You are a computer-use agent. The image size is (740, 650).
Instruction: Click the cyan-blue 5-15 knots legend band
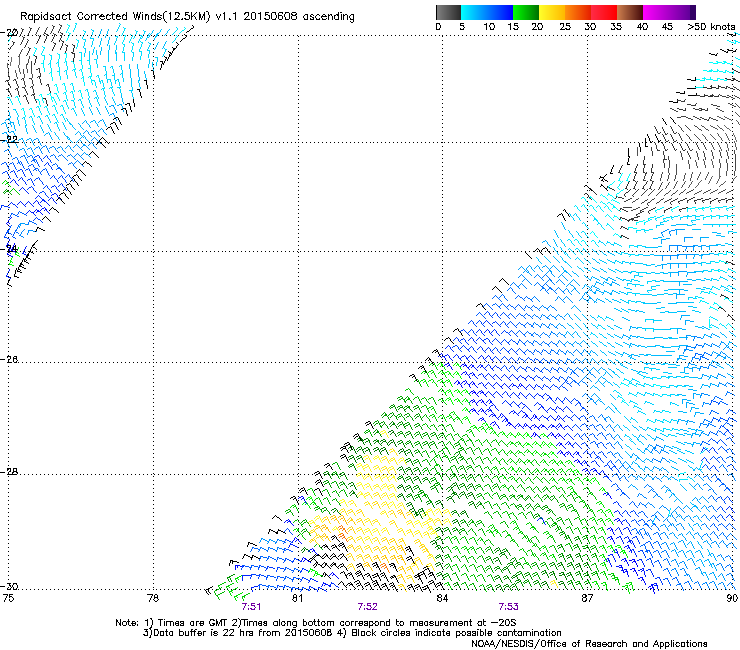point(487,12)
